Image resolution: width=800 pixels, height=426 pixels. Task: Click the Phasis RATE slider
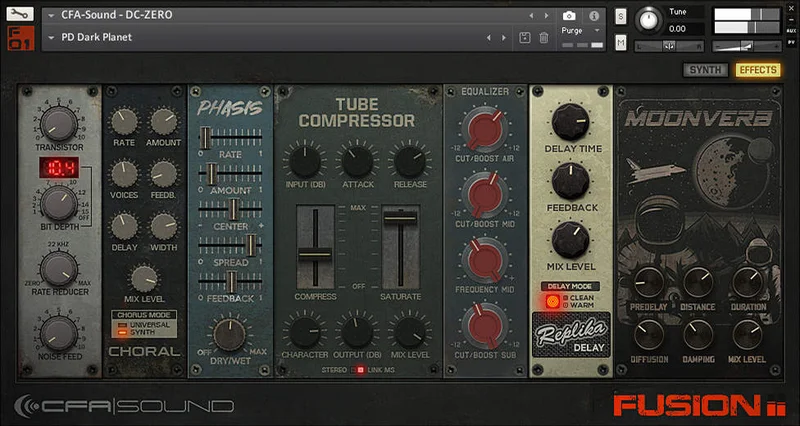231,138
